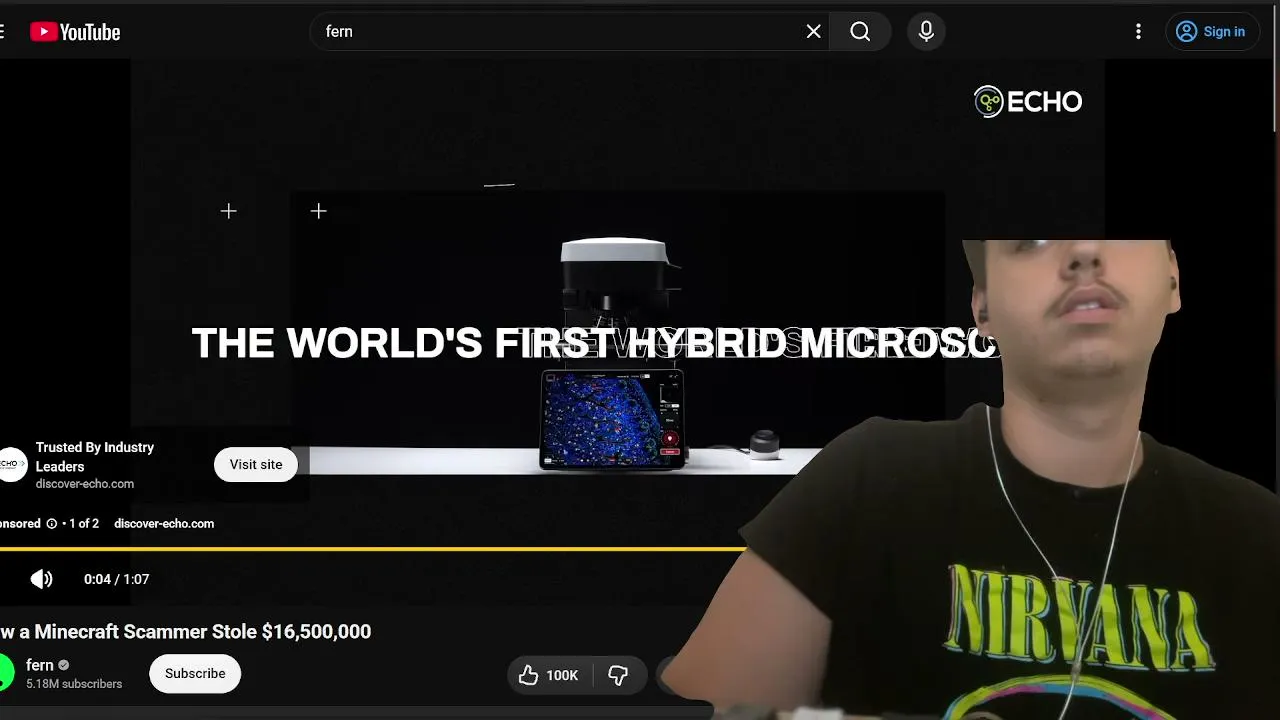This screenshot has width=1280, height=720.
Task: Click the microscope tablet in the ad video
Action: tap(612, 419)
